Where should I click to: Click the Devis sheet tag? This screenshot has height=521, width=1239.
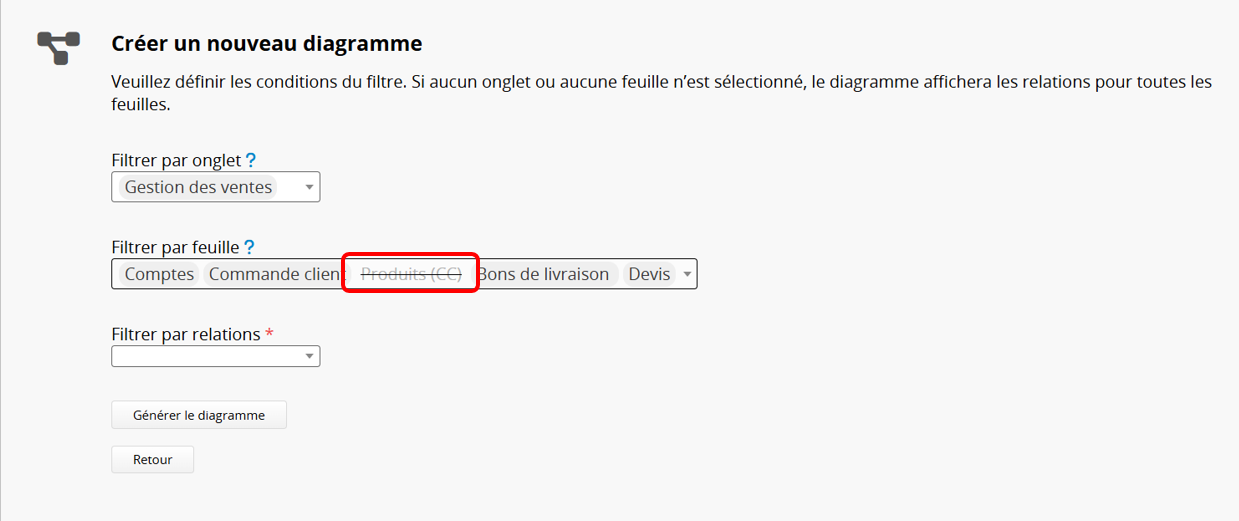tap(649, 274)
